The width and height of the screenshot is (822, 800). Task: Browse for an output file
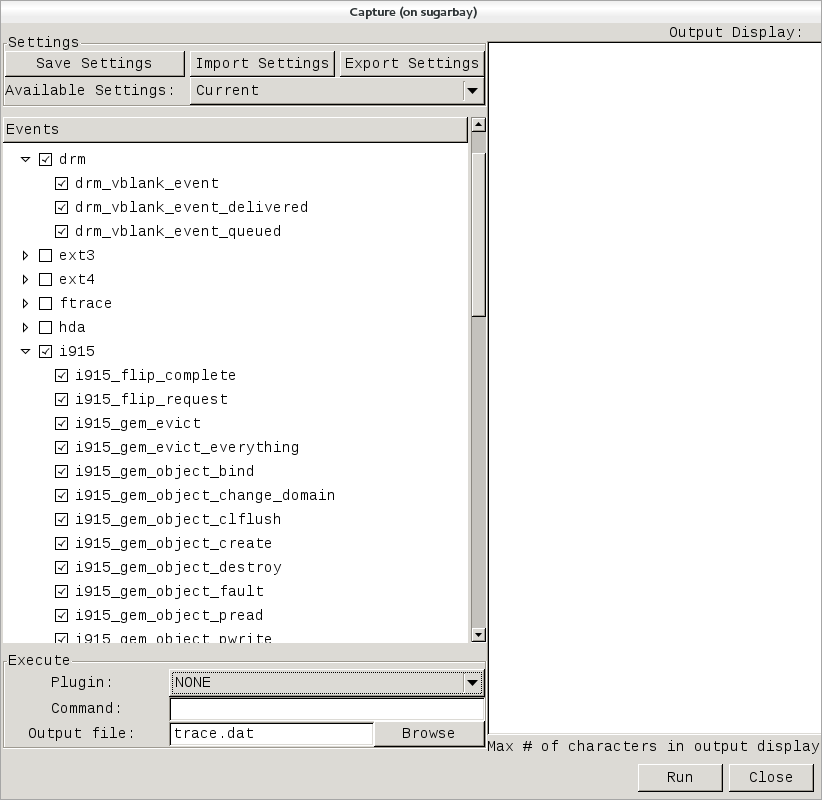pos(428,733)
